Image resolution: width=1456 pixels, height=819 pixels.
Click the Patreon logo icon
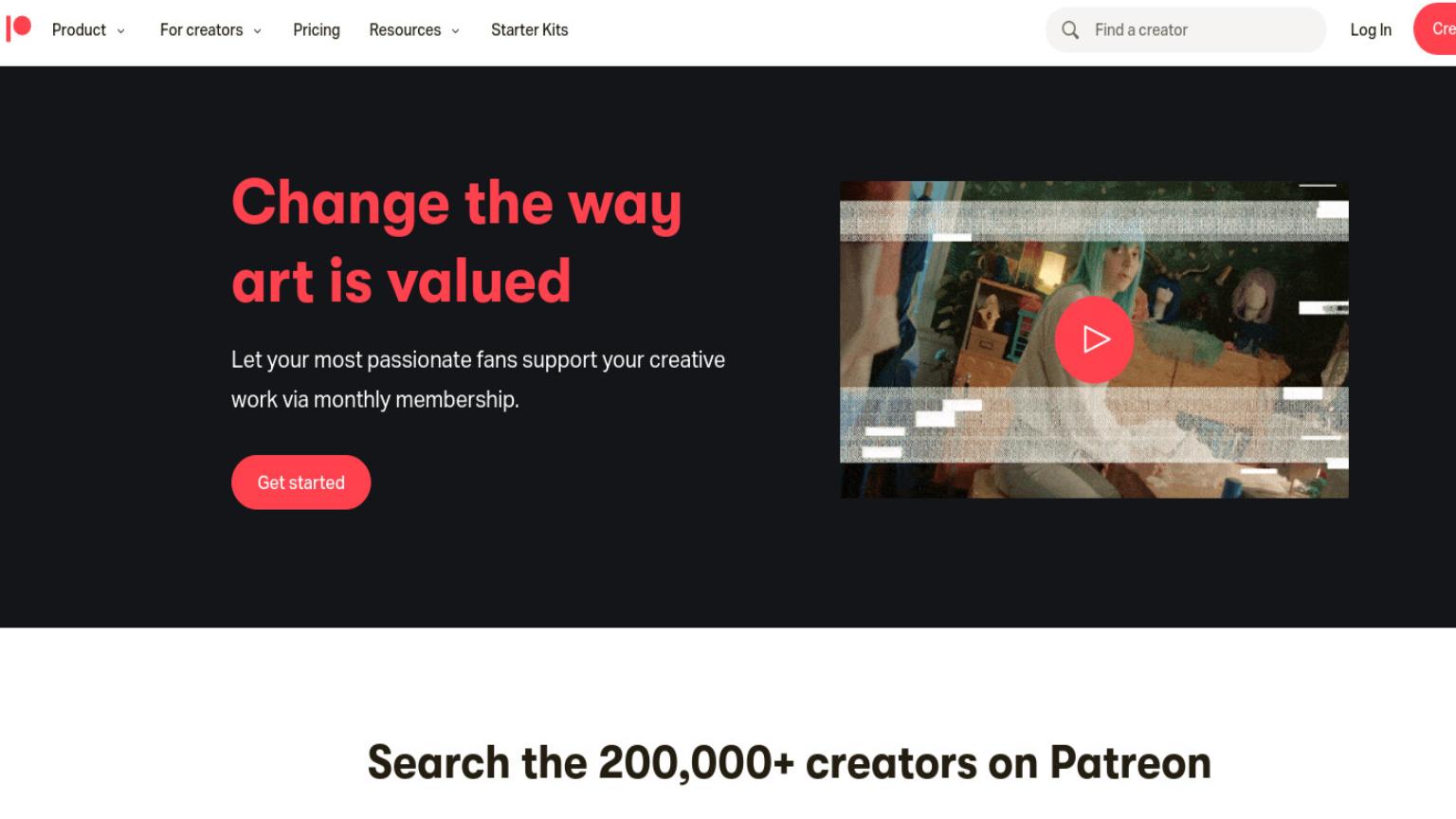tap(18, 28)
